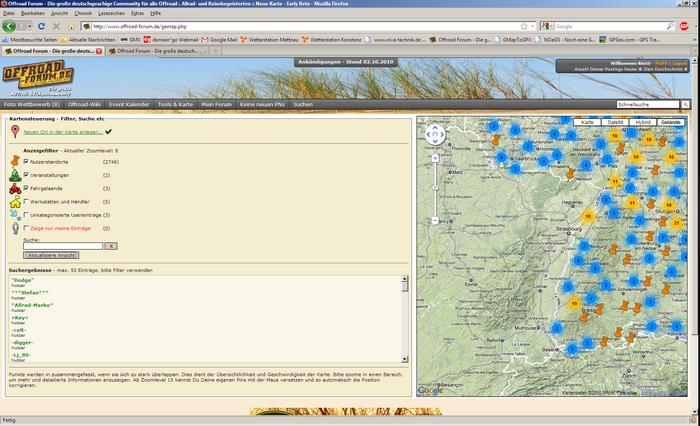Check Zeige nur meine Einträge
Image resolution: width=700 pixels, height=426 pixels.
pyautogui.click(x=26, y=228)
